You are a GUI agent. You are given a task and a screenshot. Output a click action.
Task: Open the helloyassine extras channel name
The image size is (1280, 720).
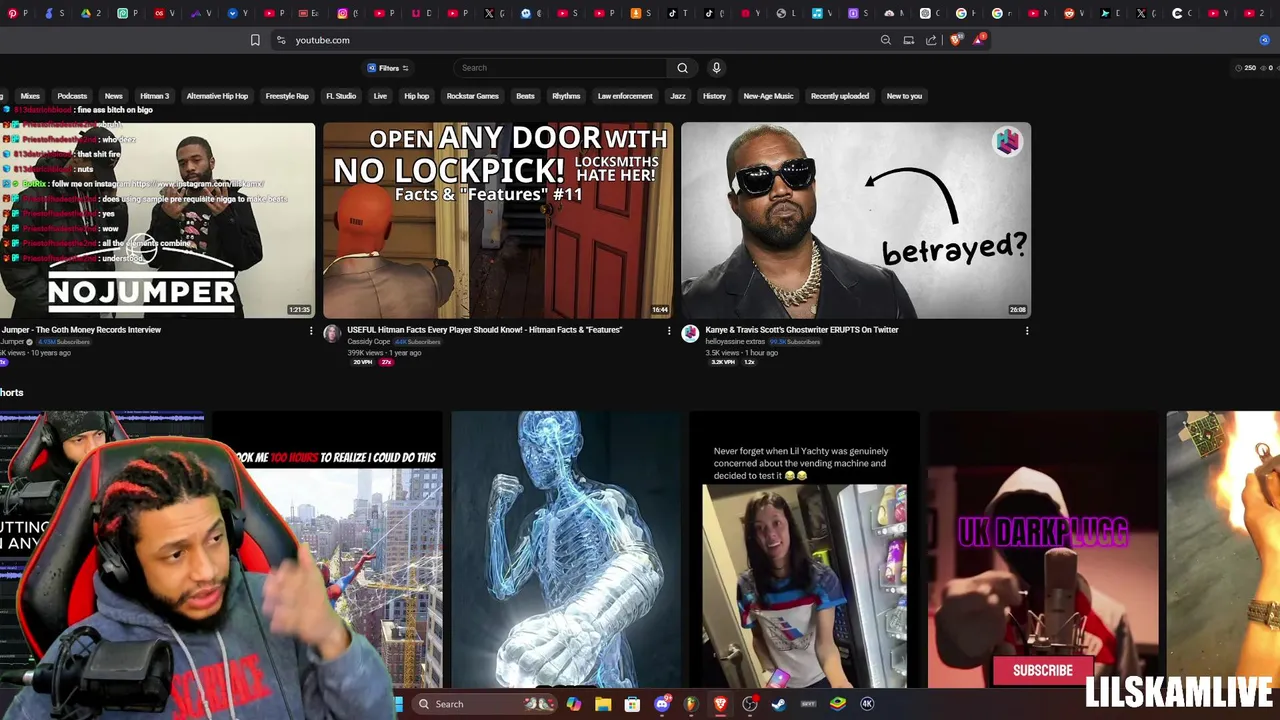tap(735, 342)
